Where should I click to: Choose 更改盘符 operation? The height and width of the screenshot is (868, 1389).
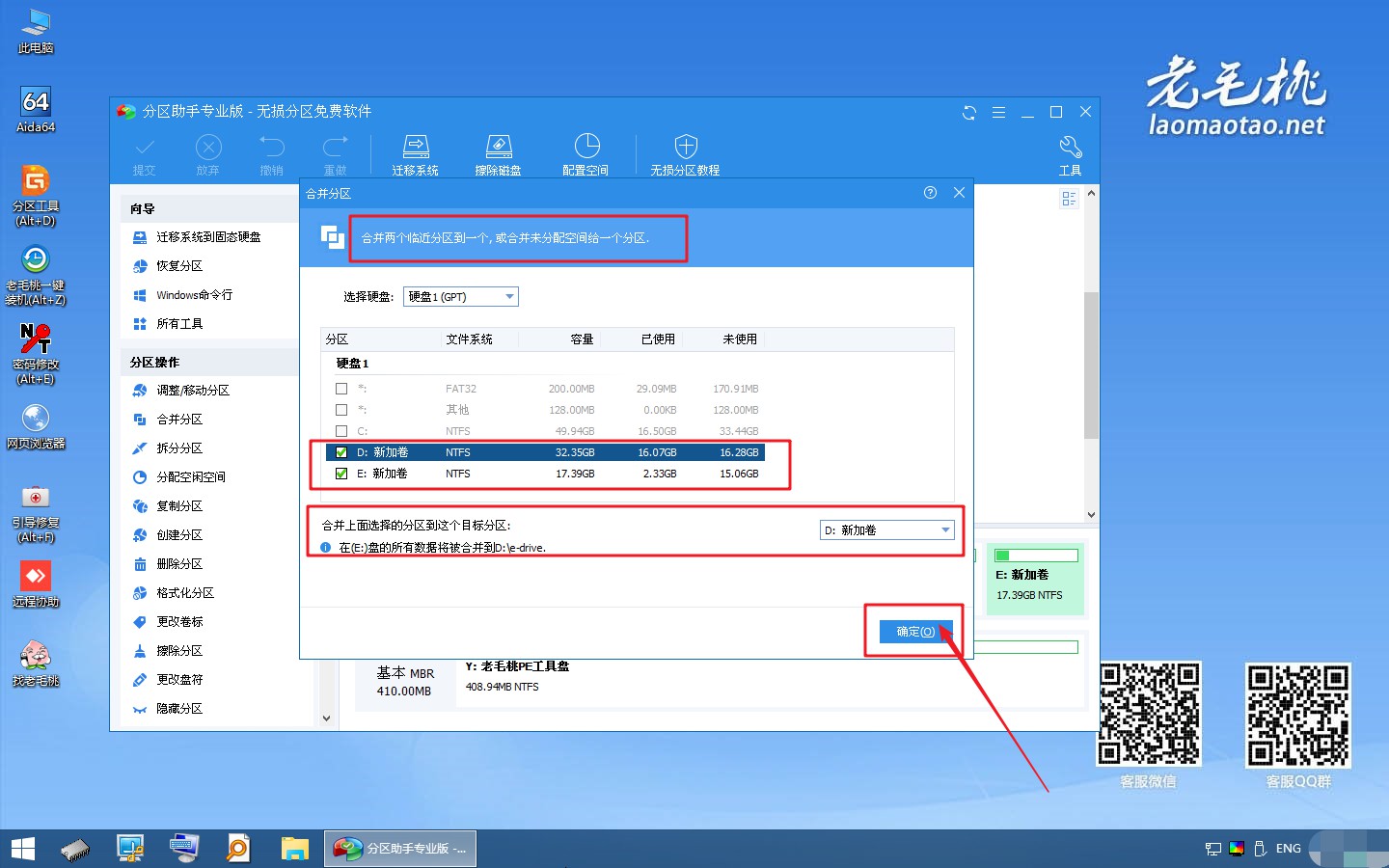coord(179,680)
